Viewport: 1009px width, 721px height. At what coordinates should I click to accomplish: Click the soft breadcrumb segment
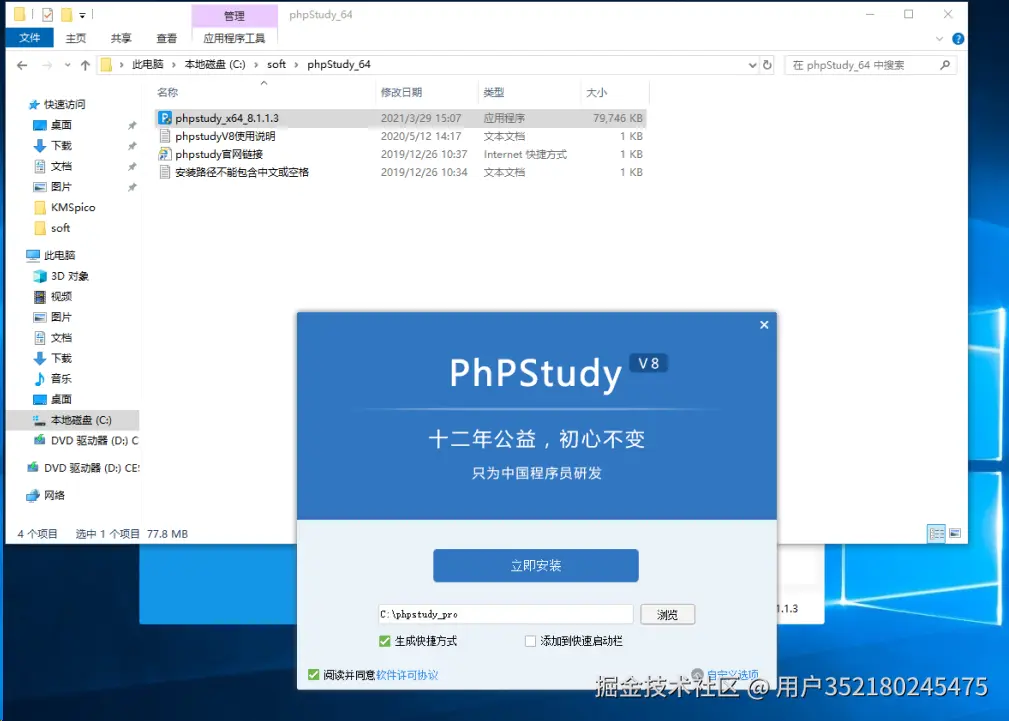[277, 65]
